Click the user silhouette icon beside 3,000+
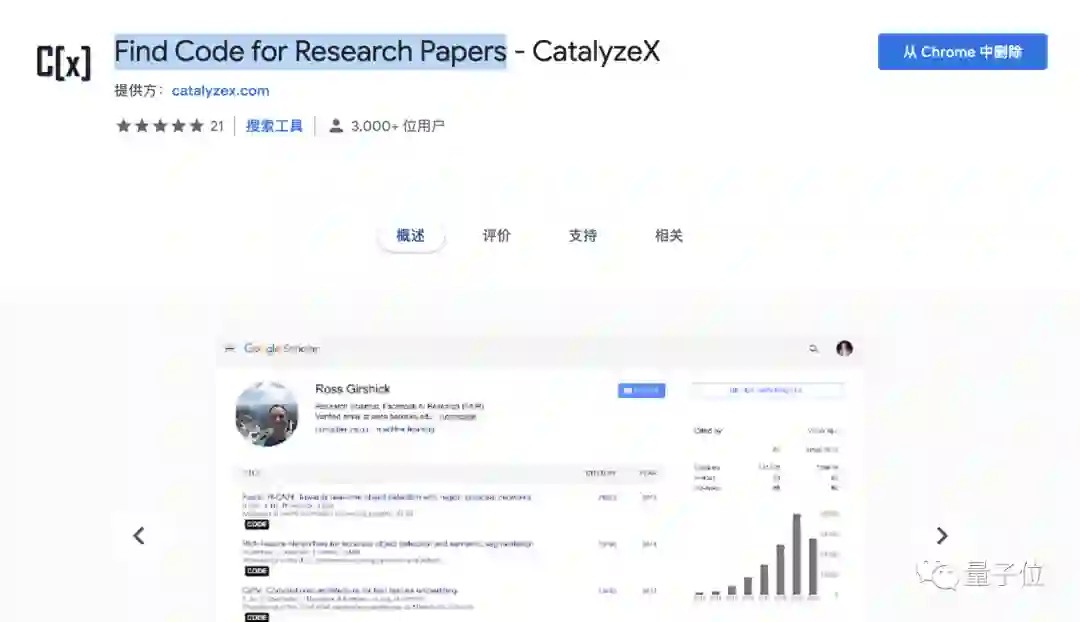The width and height of the screenshot is (1080, 622). [x=335, y=126]
